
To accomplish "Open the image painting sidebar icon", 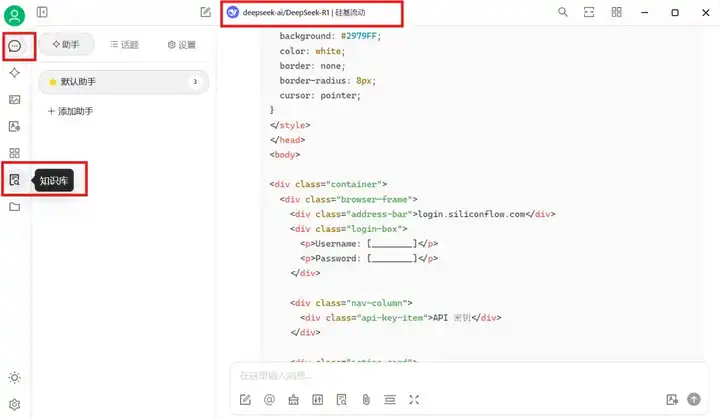I will point(15,99).
